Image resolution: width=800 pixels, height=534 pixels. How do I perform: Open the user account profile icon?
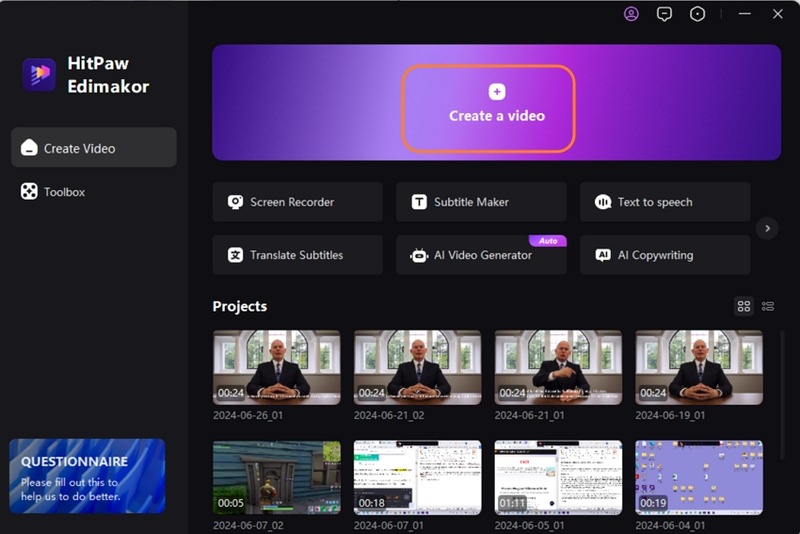(x=631, y=14)
